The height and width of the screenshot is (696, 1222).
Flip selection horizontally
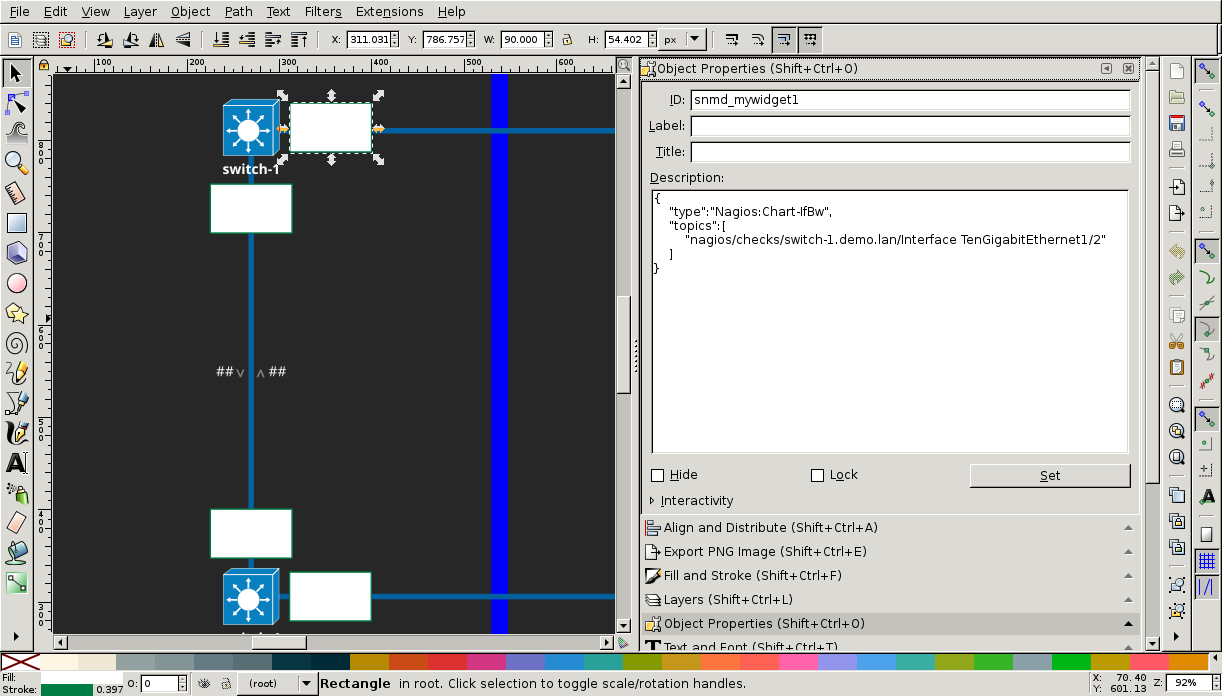point(157,40)
